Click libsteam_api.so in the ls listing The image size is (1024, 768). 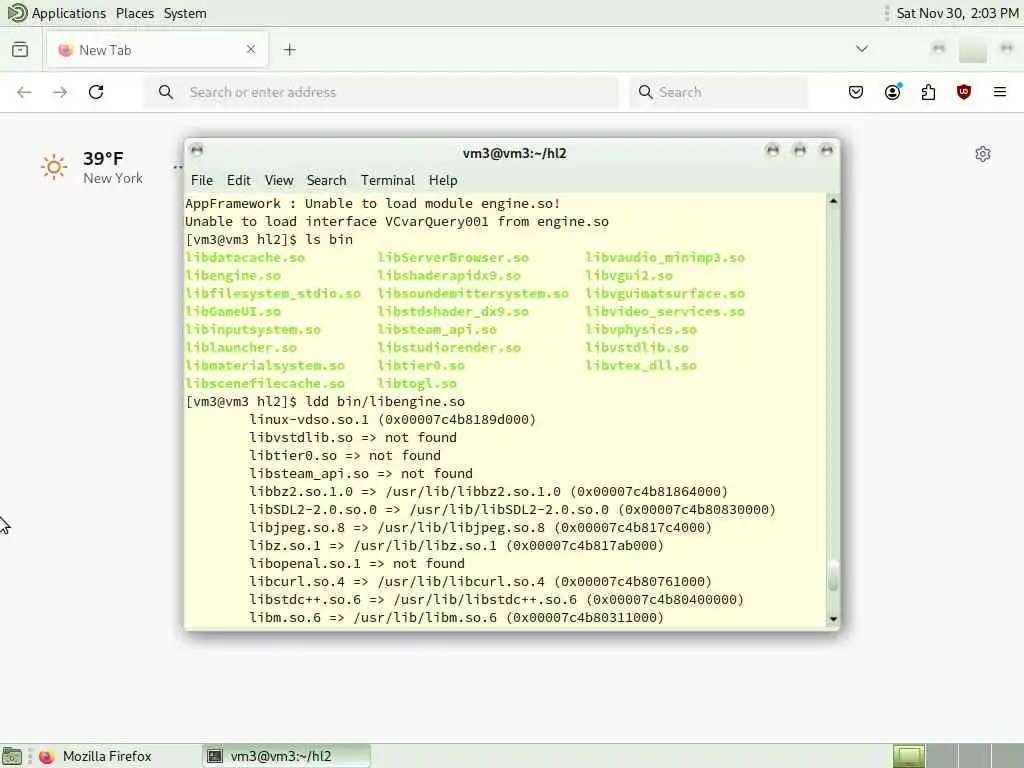(437, 330)
